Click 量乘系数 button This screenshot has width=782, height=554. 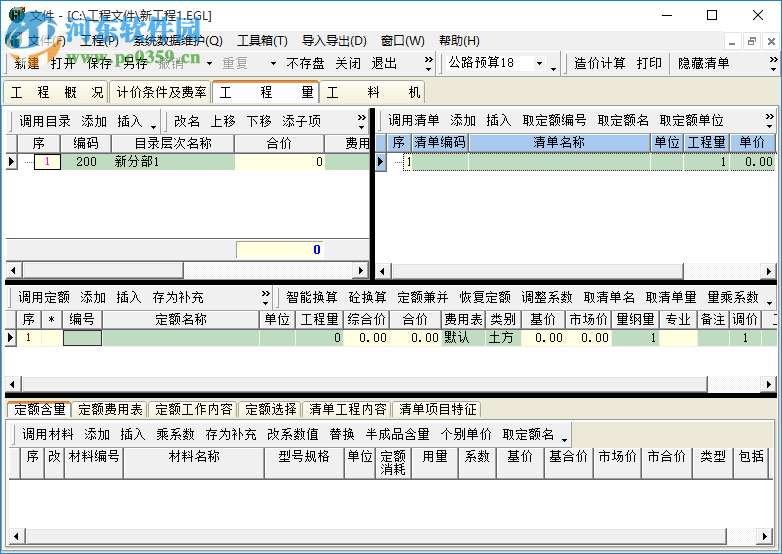click(x=733, y=298)
